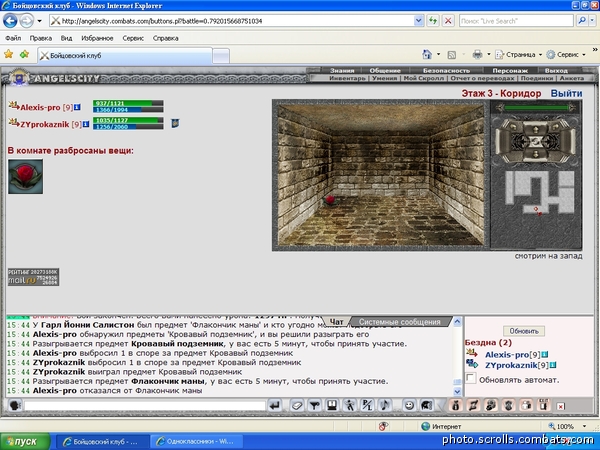Click the money bag icon in bottom toolbar
The height and width of the screenshot is (450, 600).
point(455,405)
